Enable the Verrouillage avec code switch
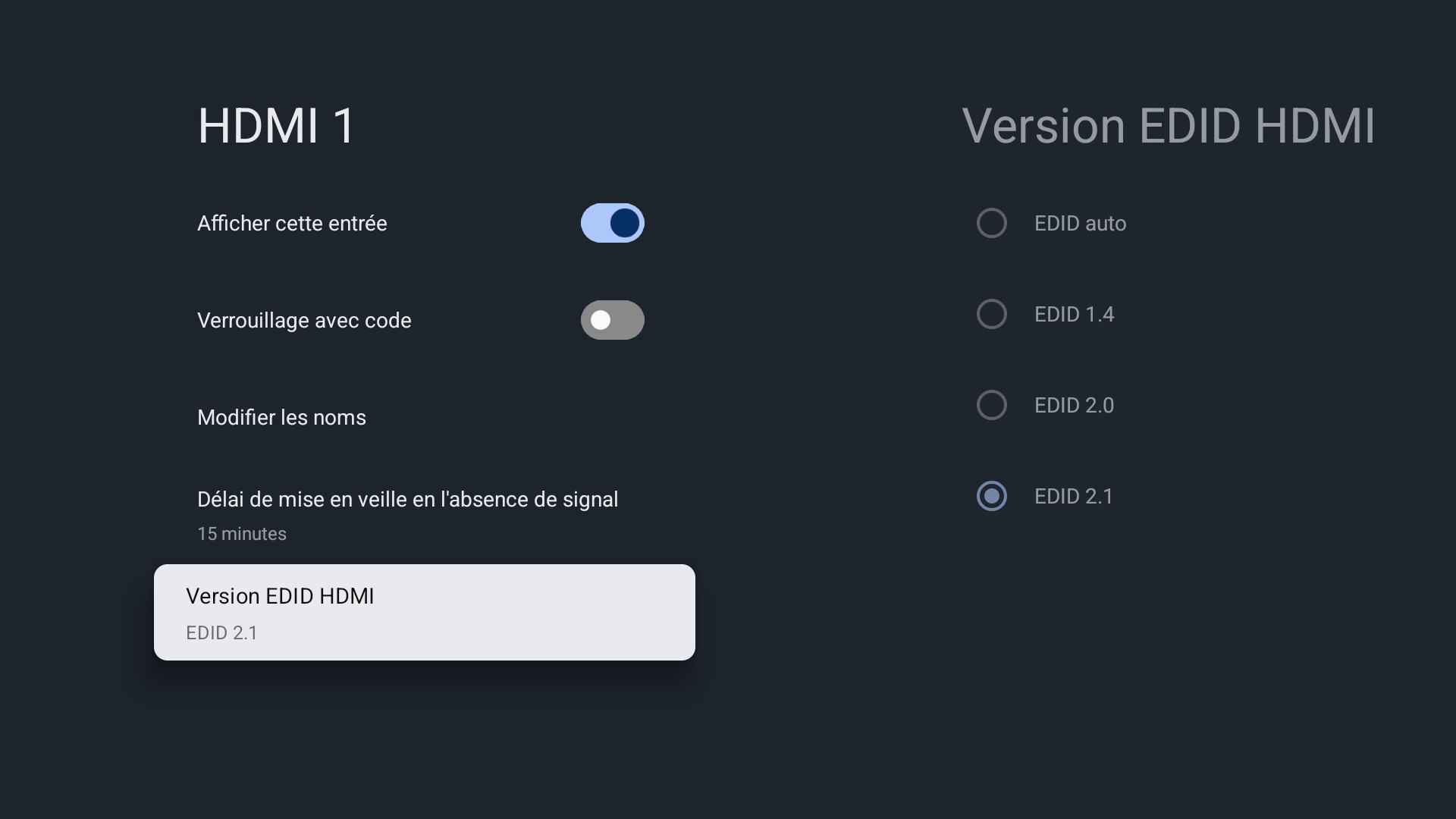This screenshot has height=819, width=1456. coord(612,320)
